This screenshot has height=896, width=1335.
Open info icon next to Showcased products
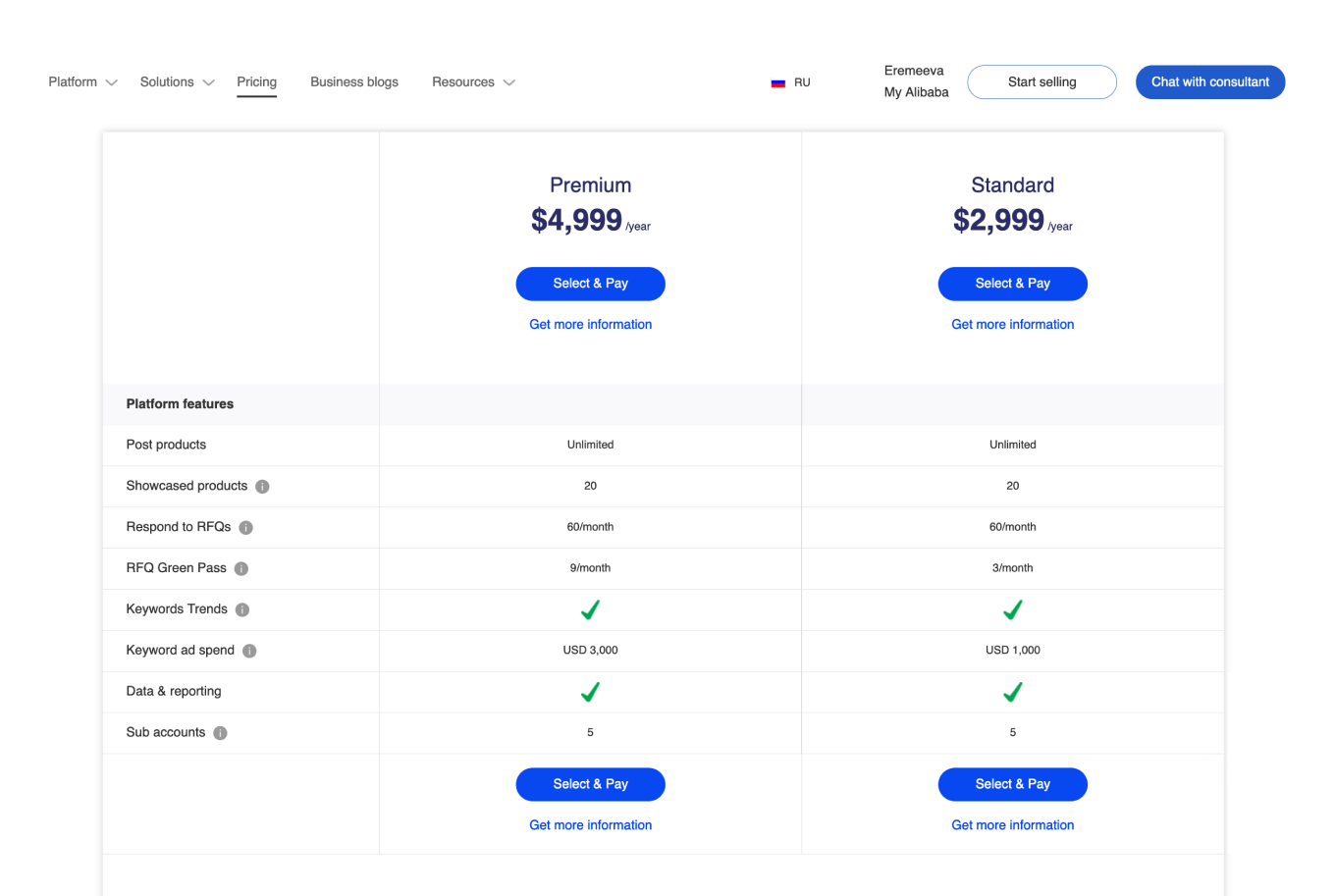click(262, 487)
